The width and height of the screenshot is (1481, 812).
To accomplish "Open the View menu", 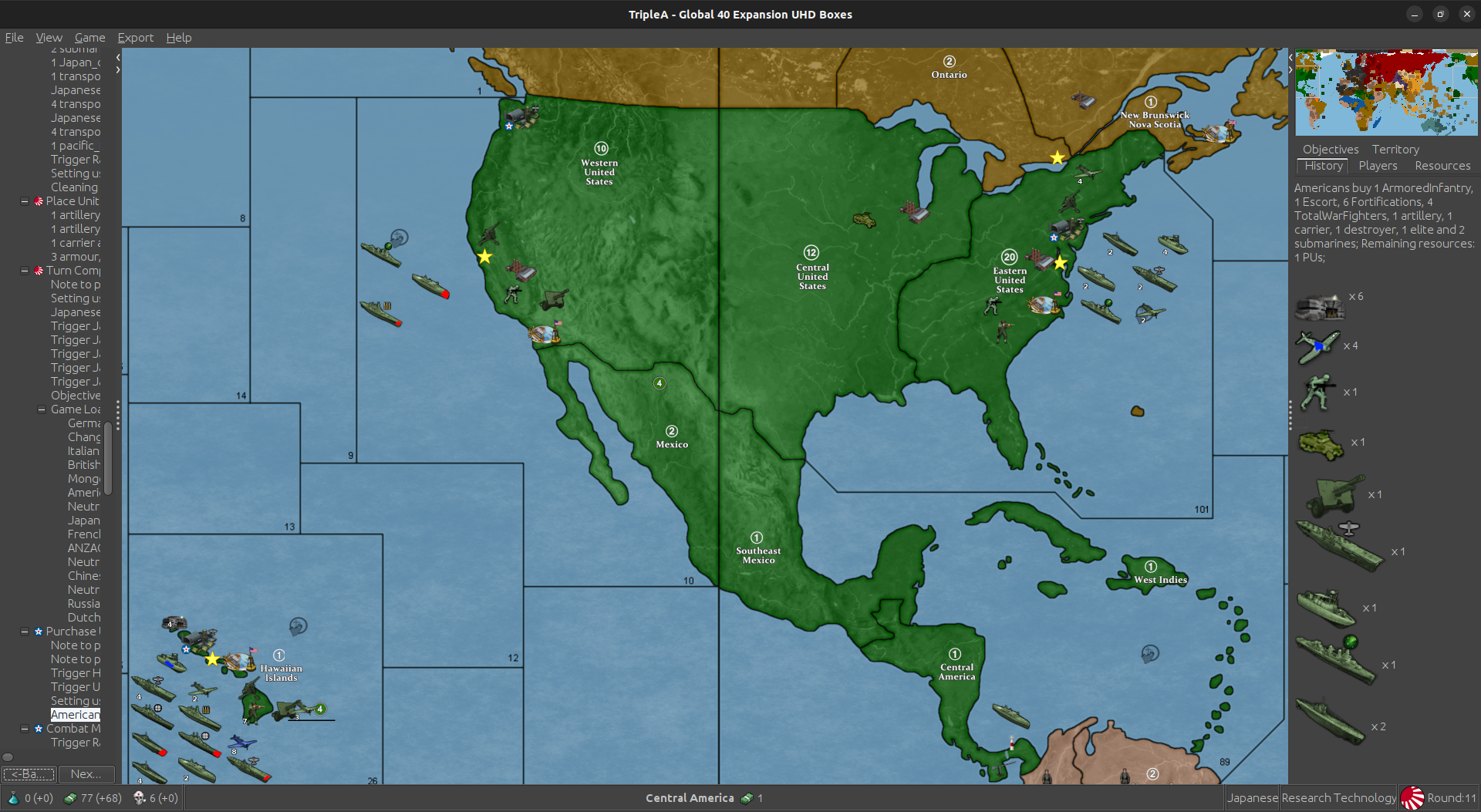I will tap(49, 37).
